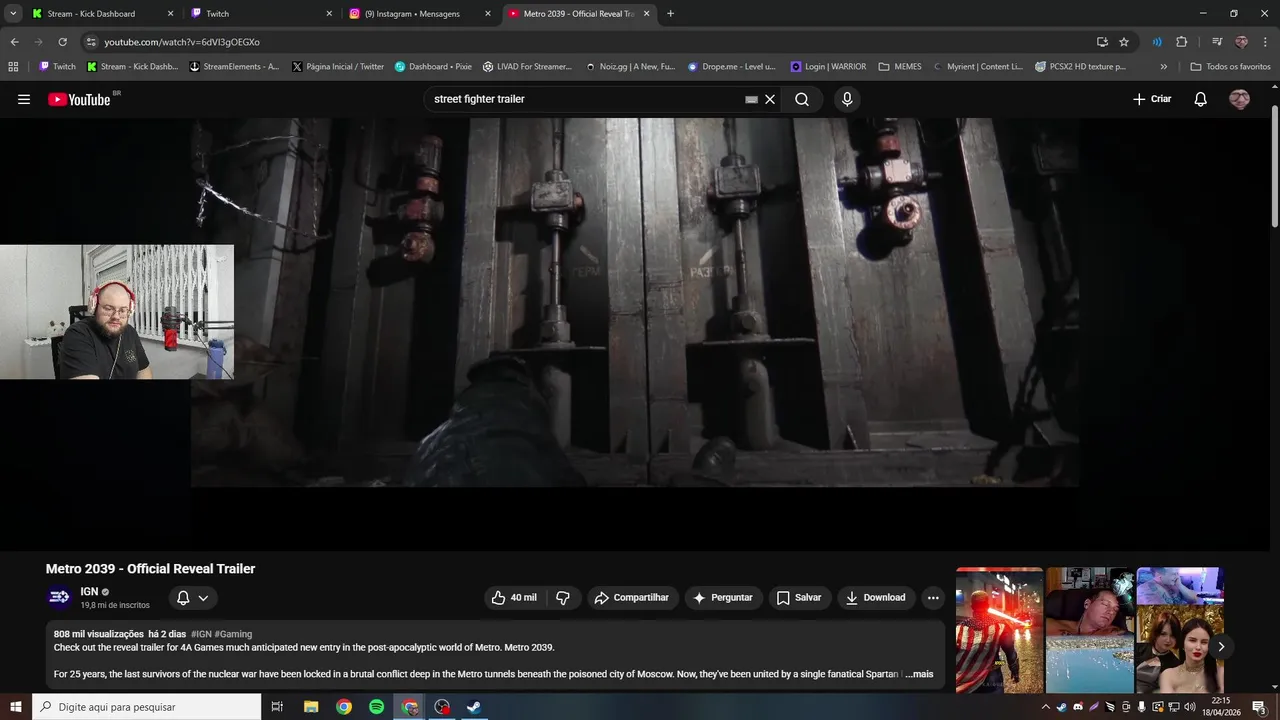1280x720 pixels.
Task: Open on-screen keyboard icon in search box
Action: pyautogui.click(x=751, y=99)
